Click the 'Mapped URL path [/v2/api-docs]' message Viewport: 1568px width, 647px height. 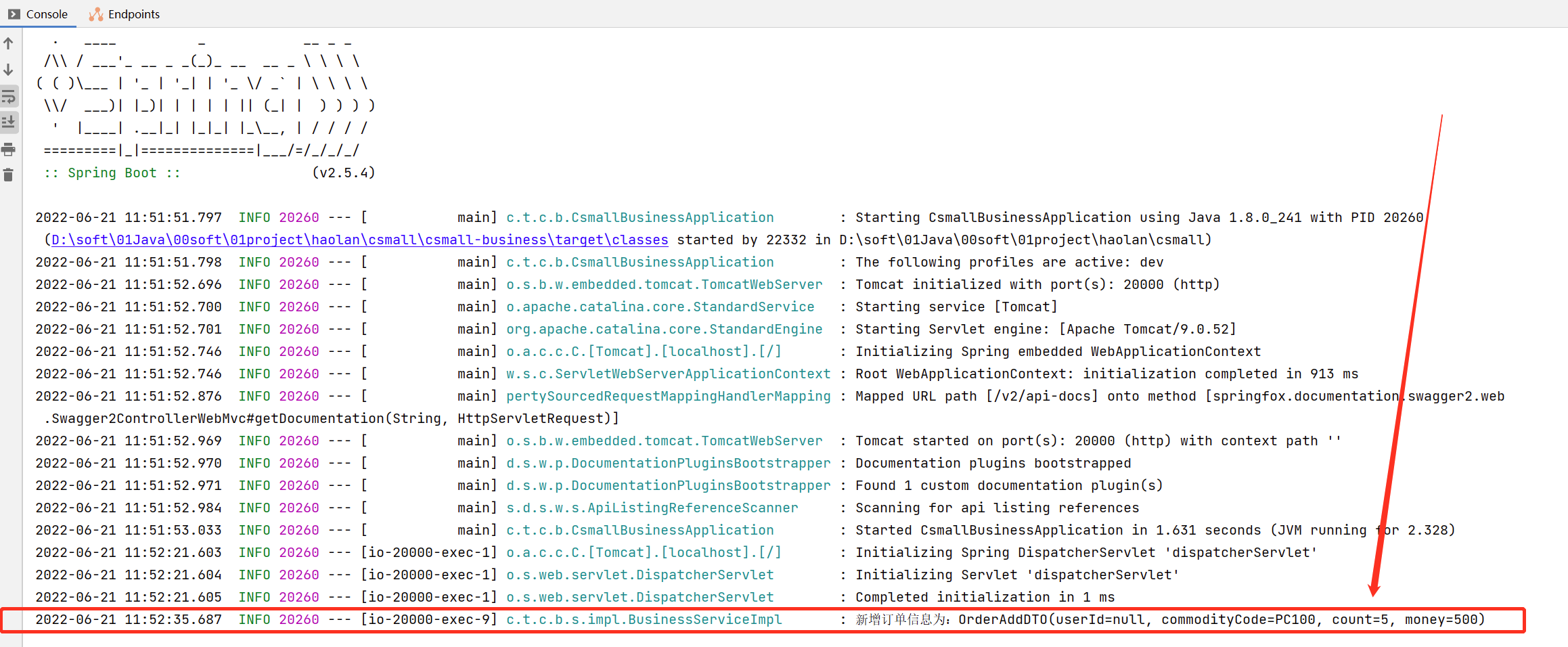(1180, 396)
